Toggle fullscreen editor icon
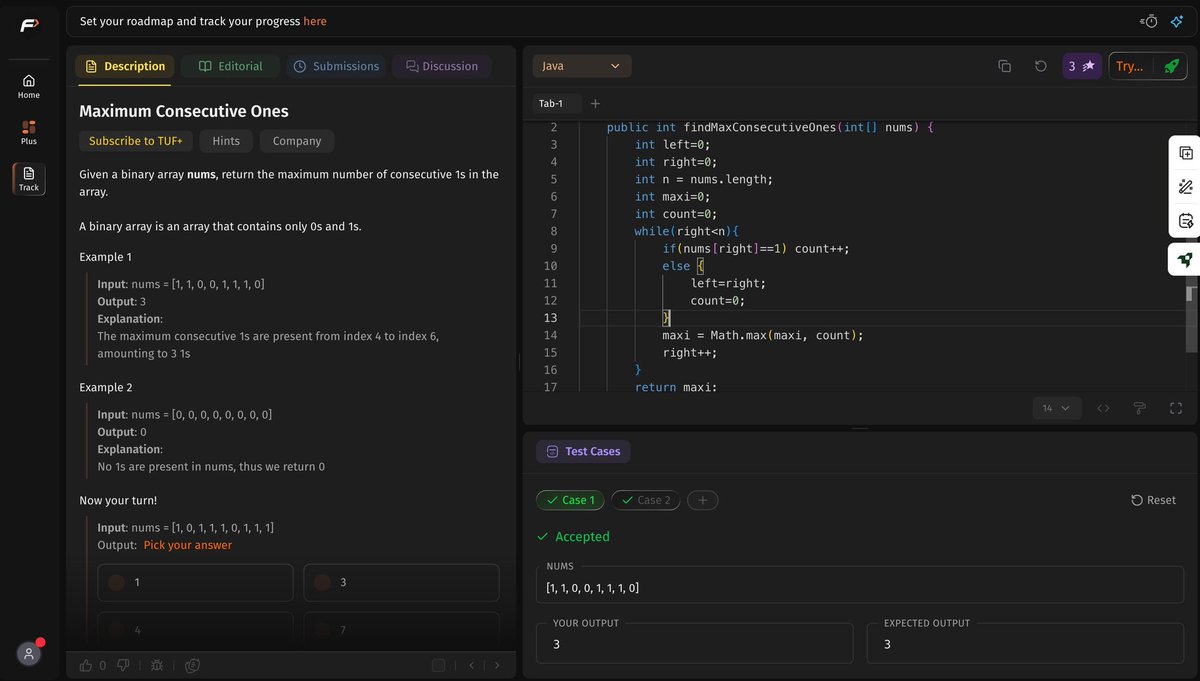This screenshot has width=1200, height=681. pos(1176,408)
